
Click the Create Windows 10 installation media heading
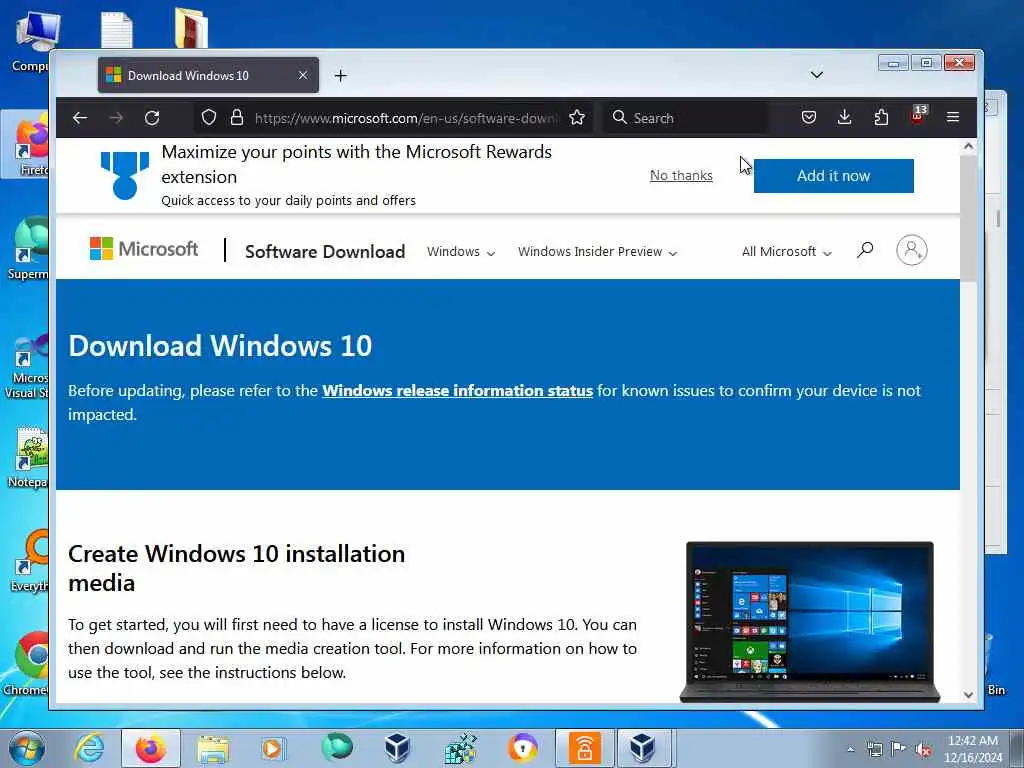pos(236,568)
